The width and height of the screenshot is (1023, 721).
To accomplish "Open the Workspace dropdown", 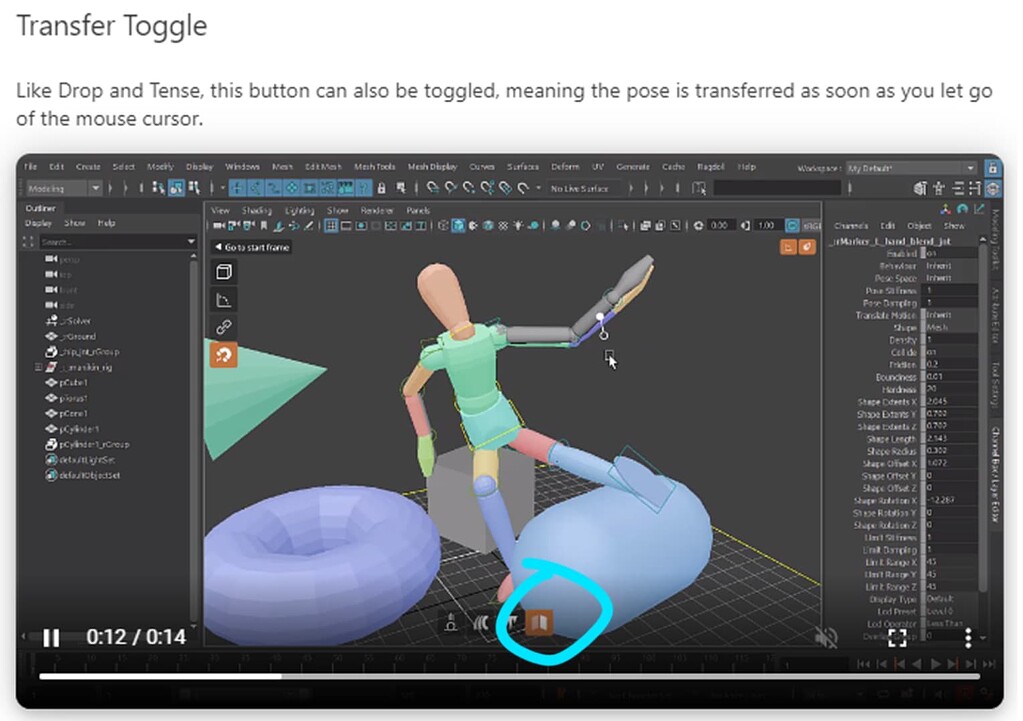I will click(x=969, y=168).
